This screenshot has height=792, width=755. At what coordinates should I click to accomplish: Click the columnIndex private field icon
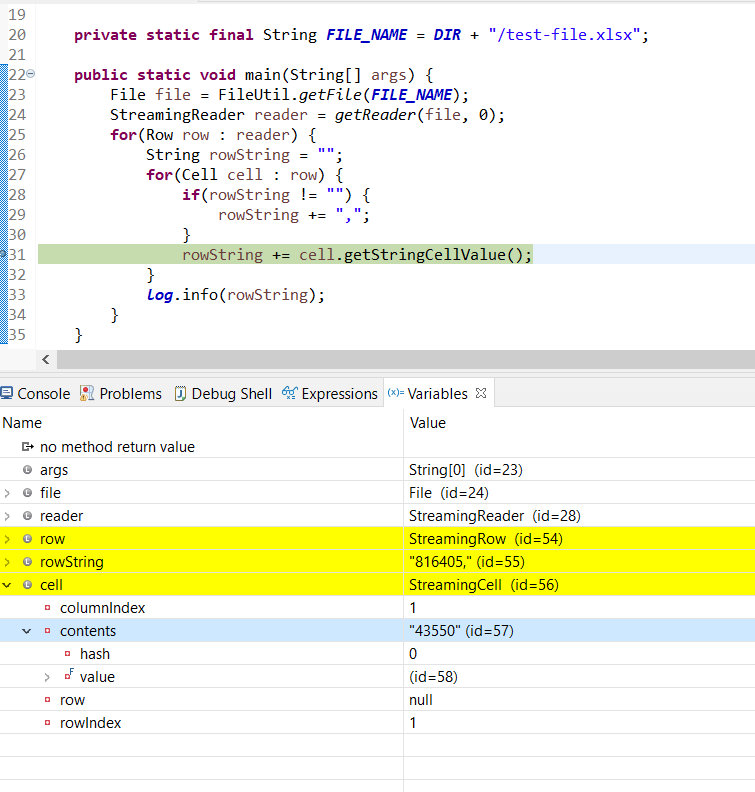pyautogui.click(x=47, y=608)
